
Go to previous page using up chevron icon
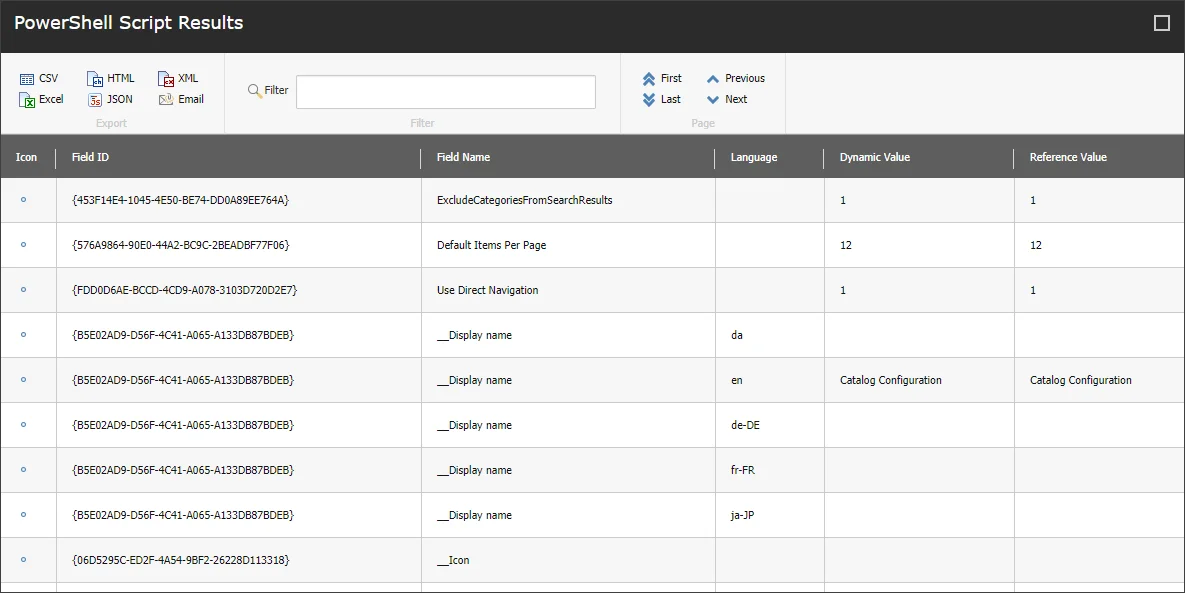tap(713, 79)
